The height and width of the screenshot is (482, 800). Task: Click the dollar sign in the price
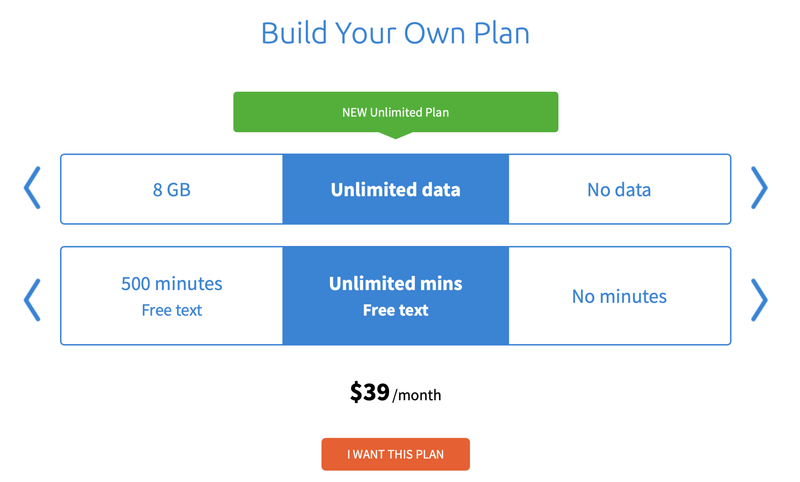355,393
